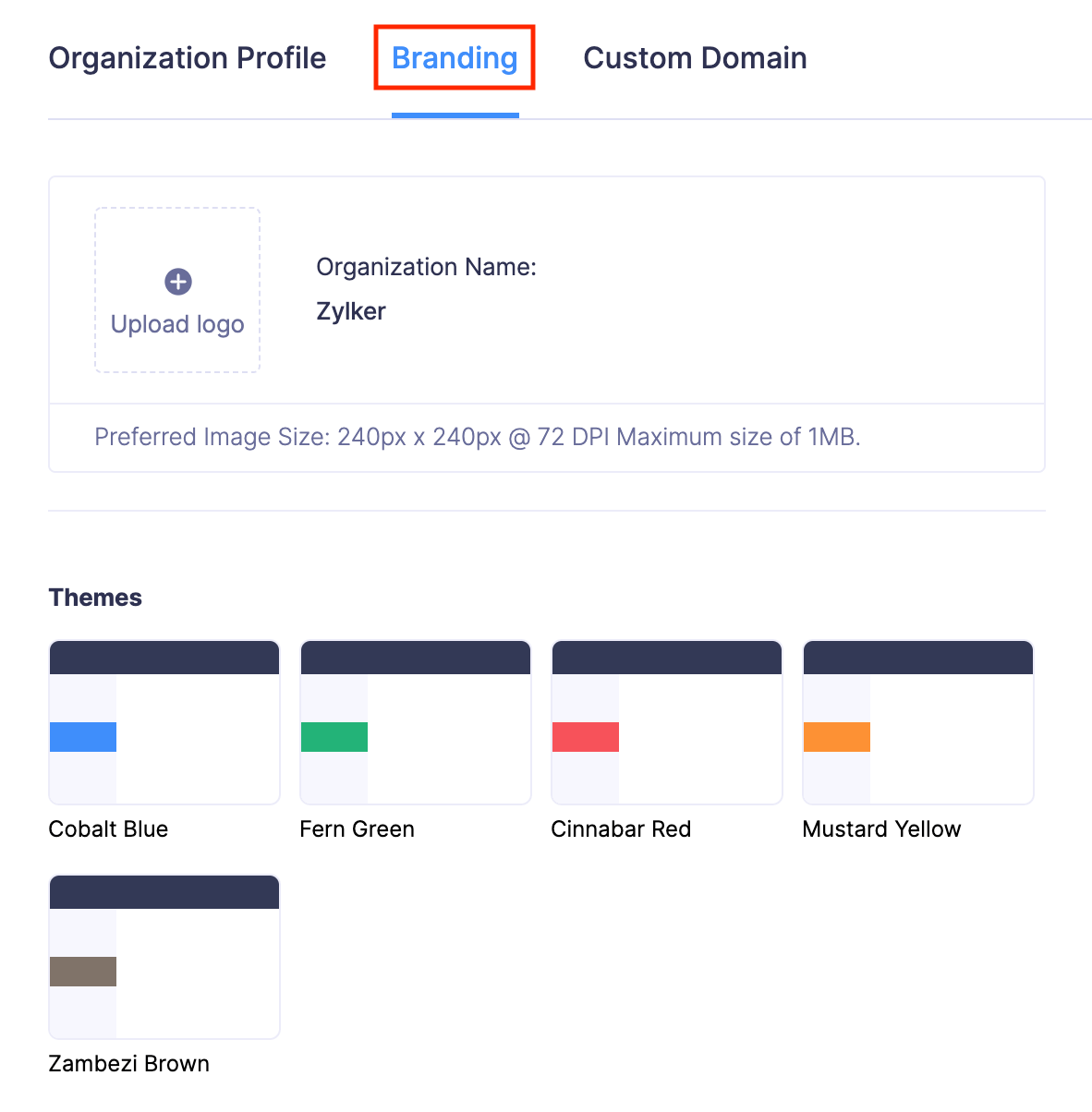Select the Branding tab
The height and width of the screenshot is (1112, 1092).
point(455,58)
